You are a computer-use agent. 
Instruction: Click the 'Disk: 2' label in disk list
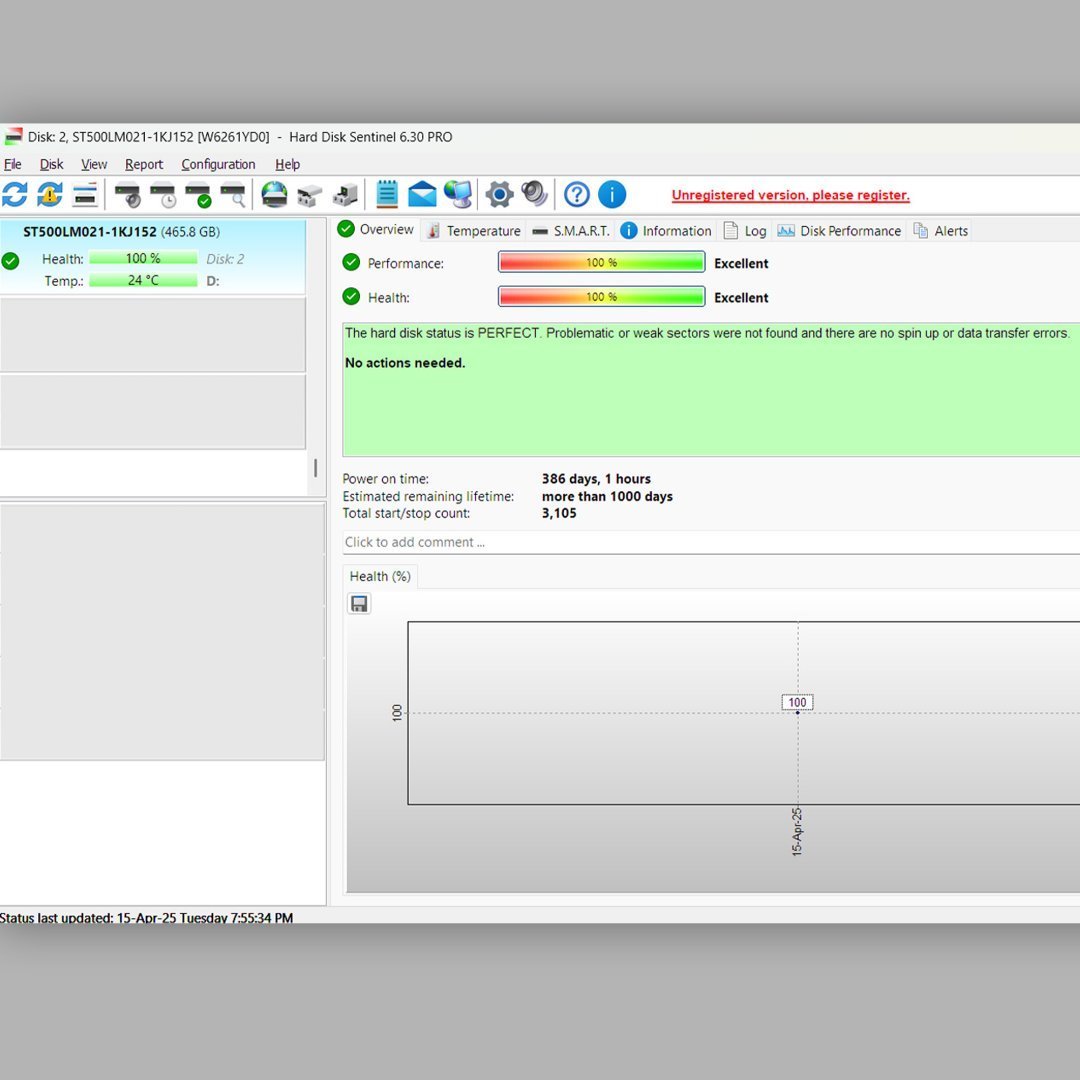[225, 259]
